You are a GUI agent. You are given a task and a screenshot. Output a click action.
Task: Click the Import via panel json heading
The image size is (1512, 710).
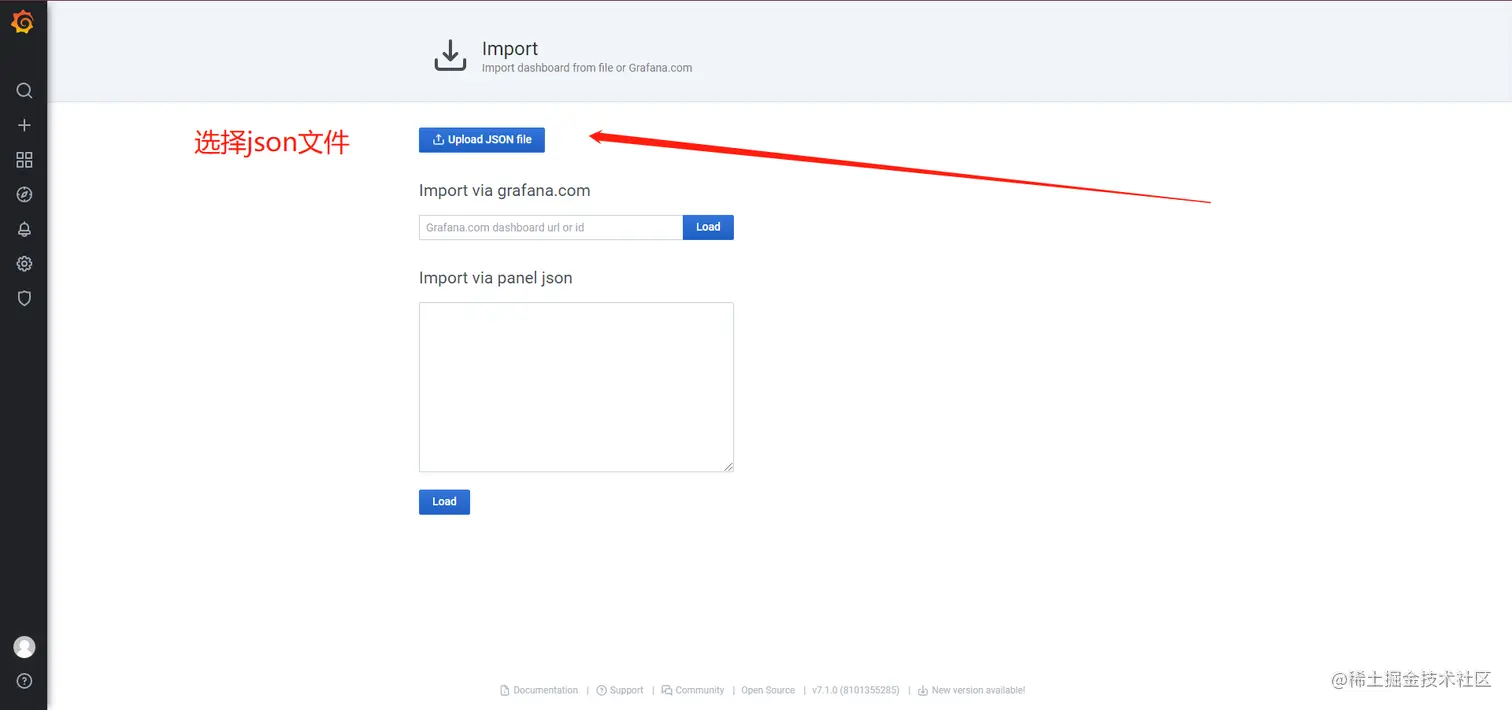tap(496, 278)
